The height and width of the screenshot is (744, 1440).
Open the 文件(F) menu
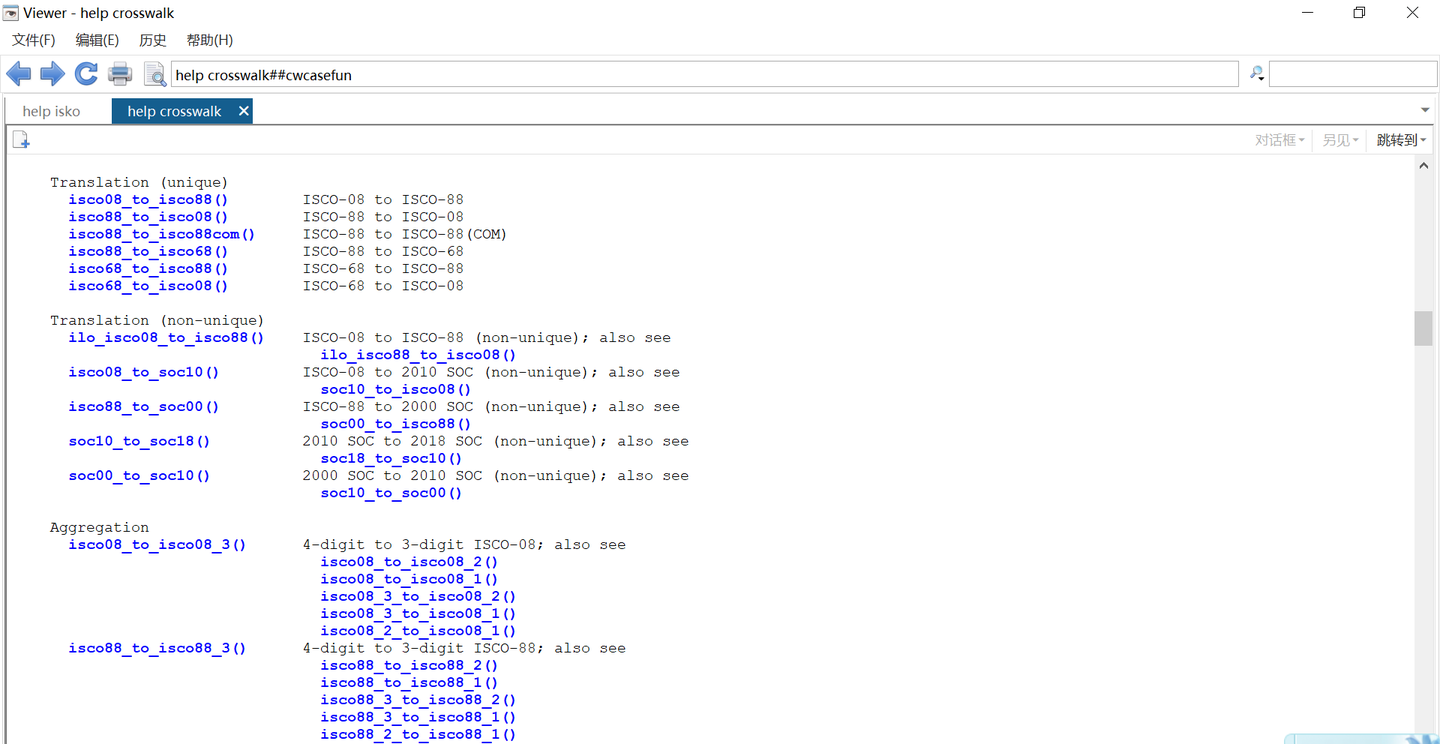[33, 40]
